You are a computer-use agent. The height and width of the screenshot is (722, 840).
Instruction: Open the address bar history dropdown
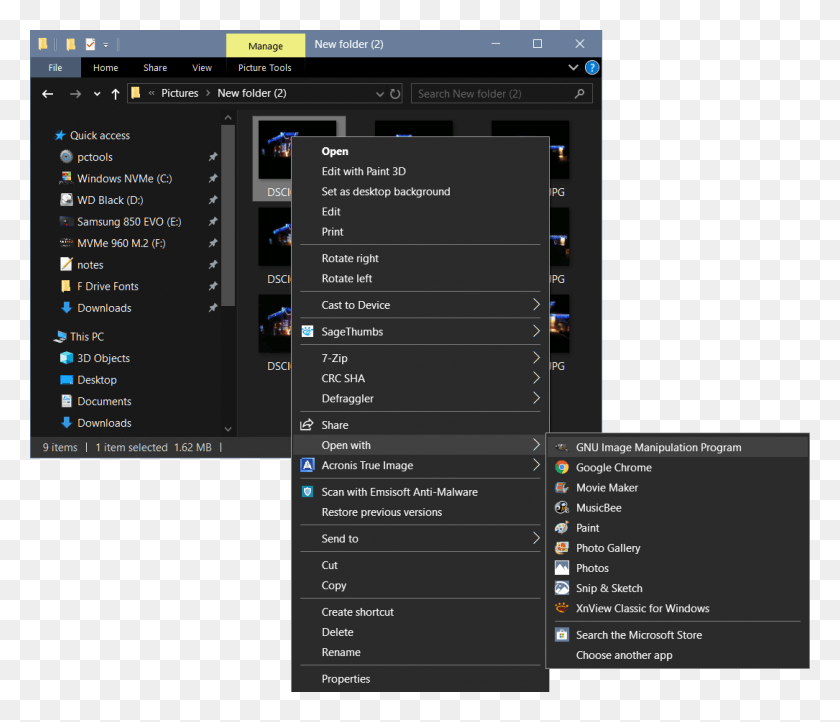(380, 94)
